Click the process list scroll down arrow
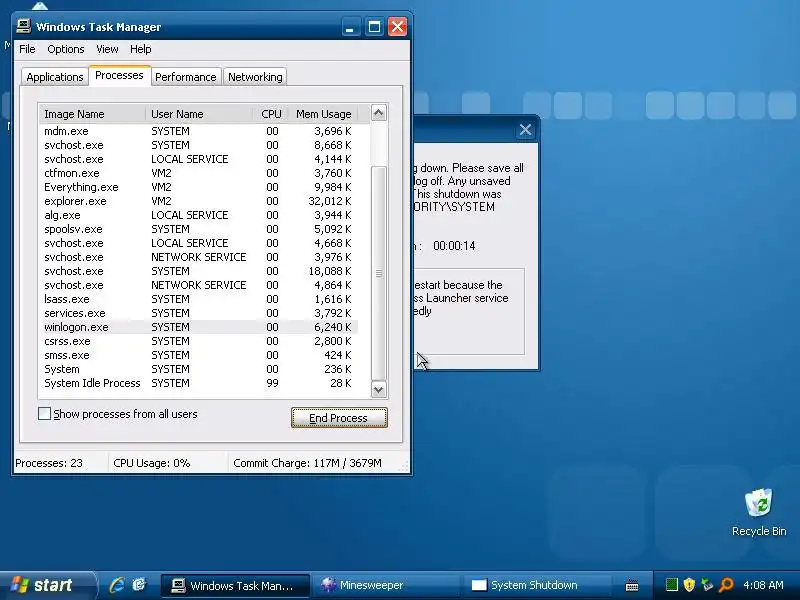Image resolution: width=800 pixels, height=600 pixels. pyautogui.click(x=378, y=390)
